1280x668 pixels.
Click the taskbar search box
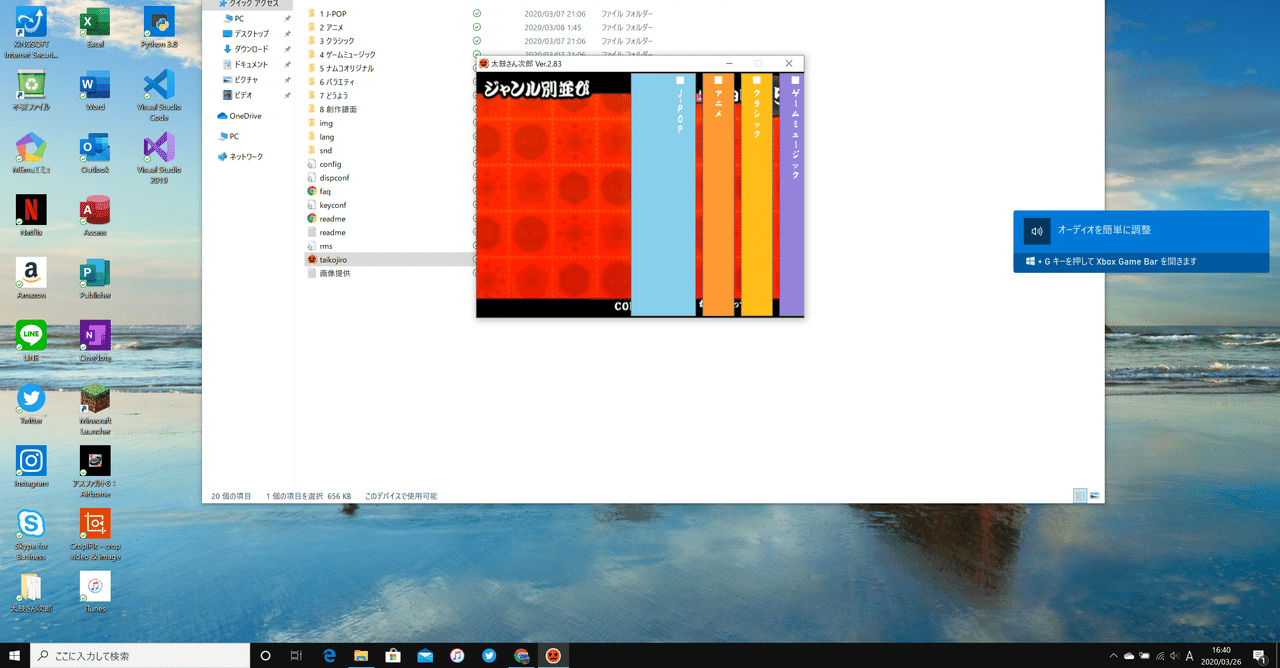[x=140, y=655]
